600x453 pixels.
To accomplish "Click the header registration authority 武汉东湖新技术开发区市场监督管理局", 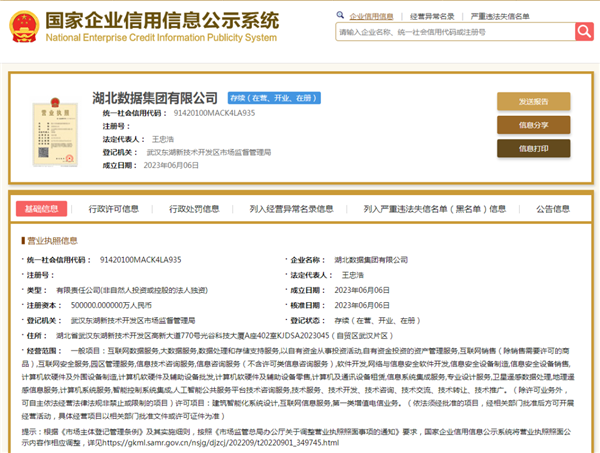I will tap(209, 152).
